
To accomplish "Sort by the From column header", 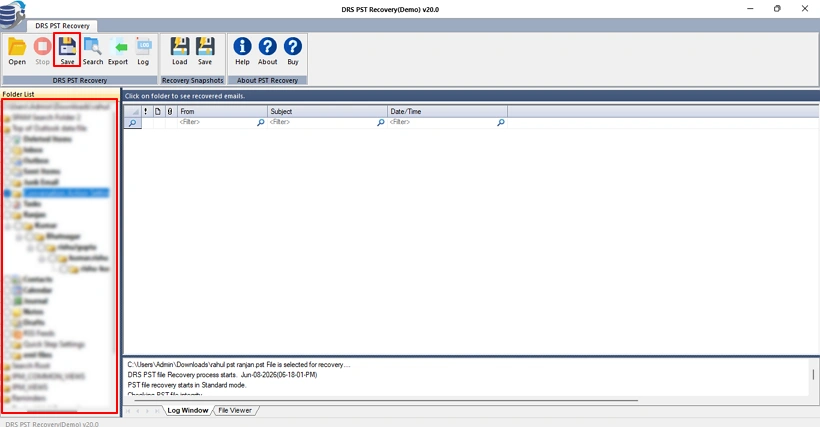I will (x=222, y=111).
